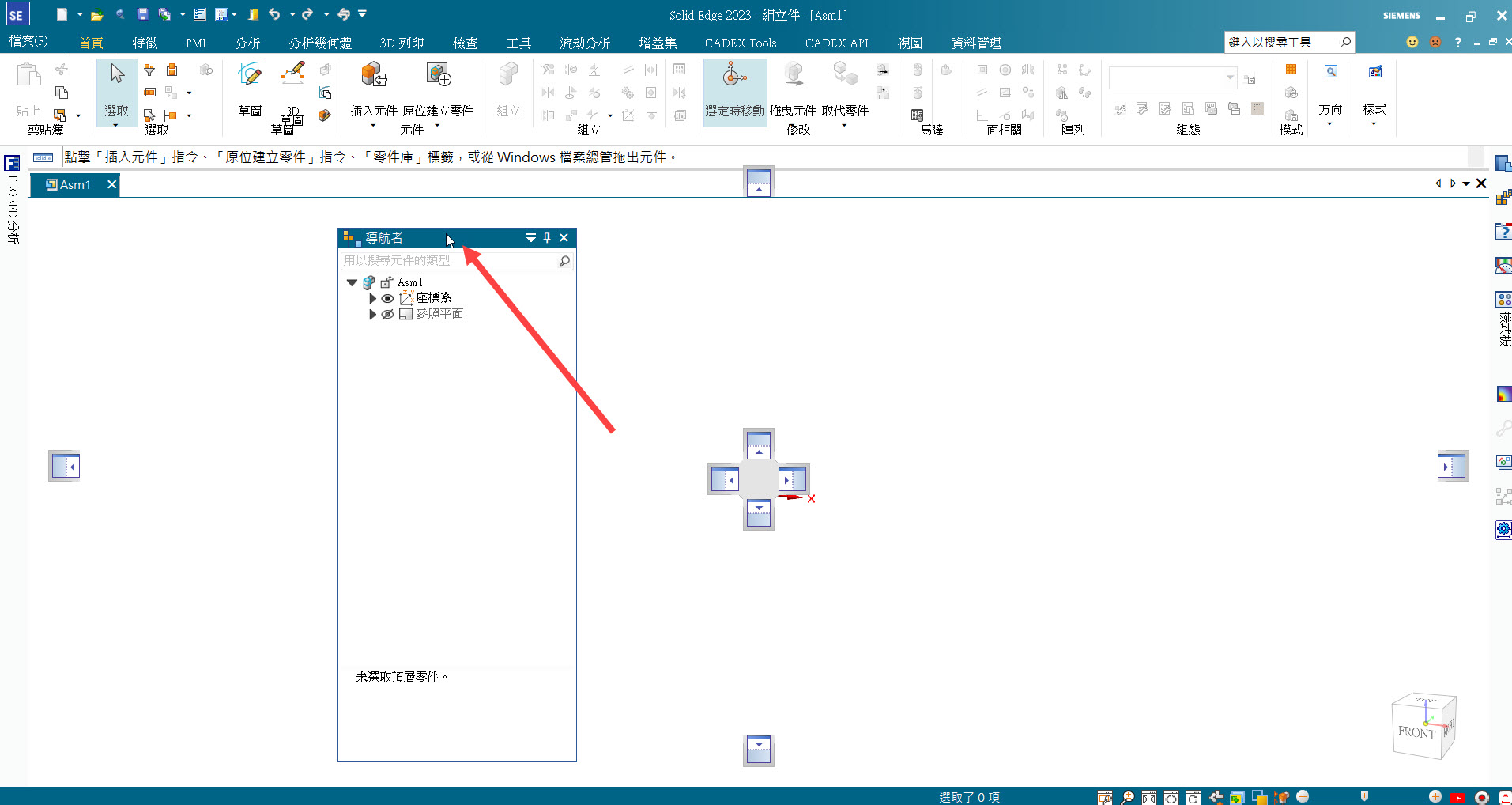Switch to the 資料管理 ribbon tab
Screen dimensions: 1512x805
click(976, 43)
